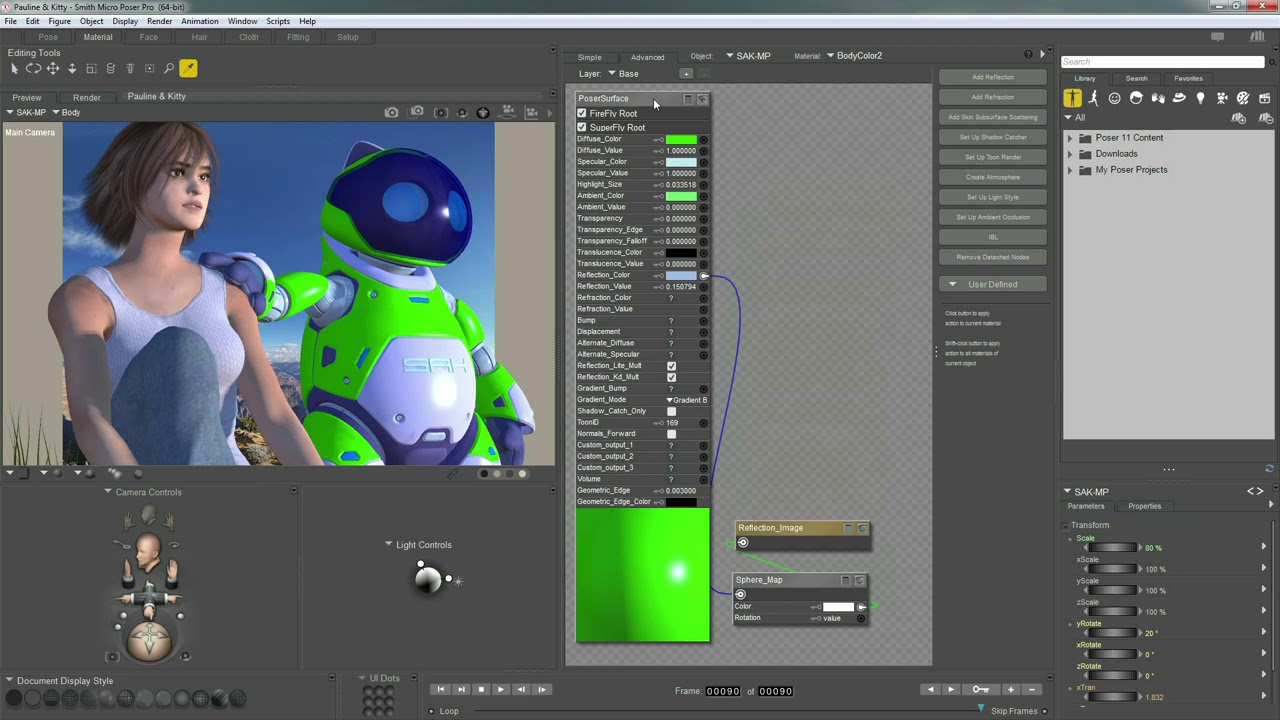Select the Rotate editing tool
1280x720 pixels.
(x=33, y=68)
